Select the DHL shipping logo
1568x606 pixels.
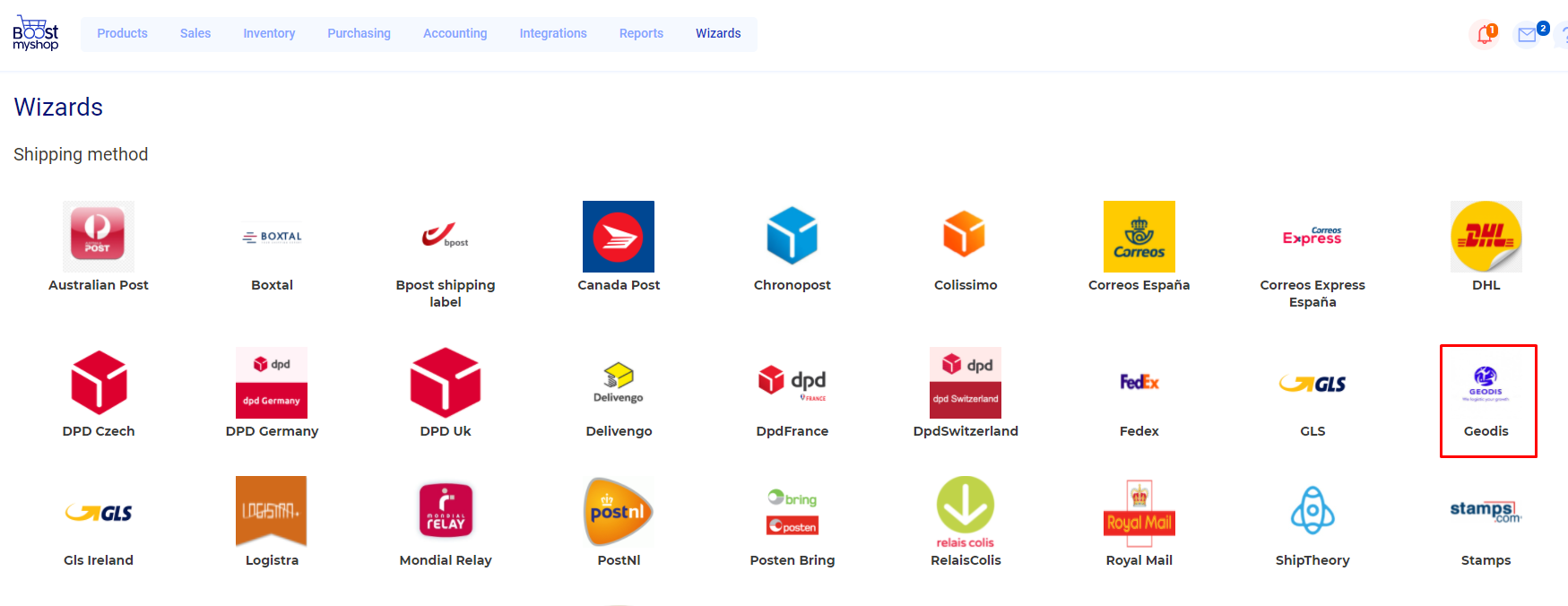(x=1486, y=237)
